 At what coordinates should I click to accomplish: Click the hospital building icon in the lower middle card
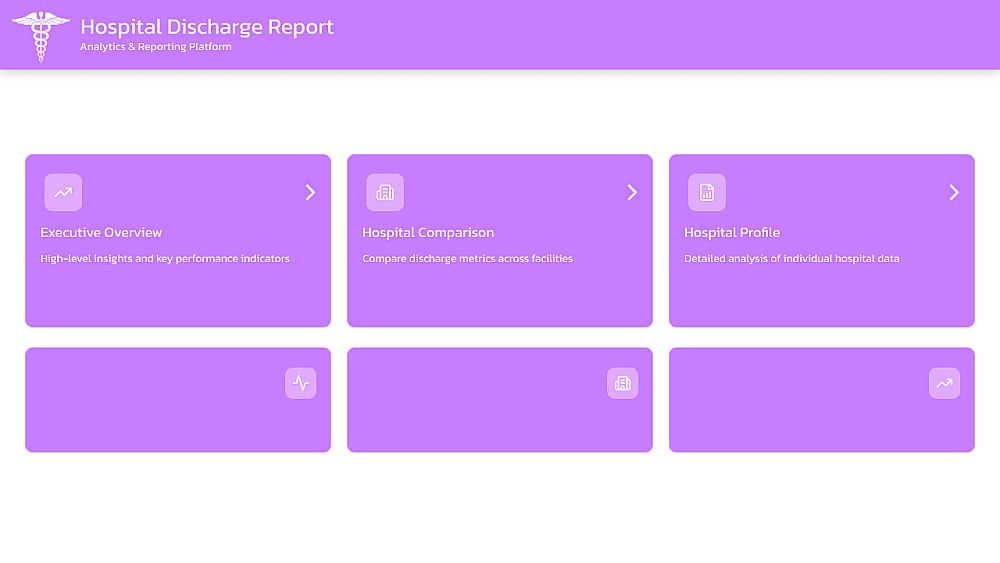click(622, 383)
